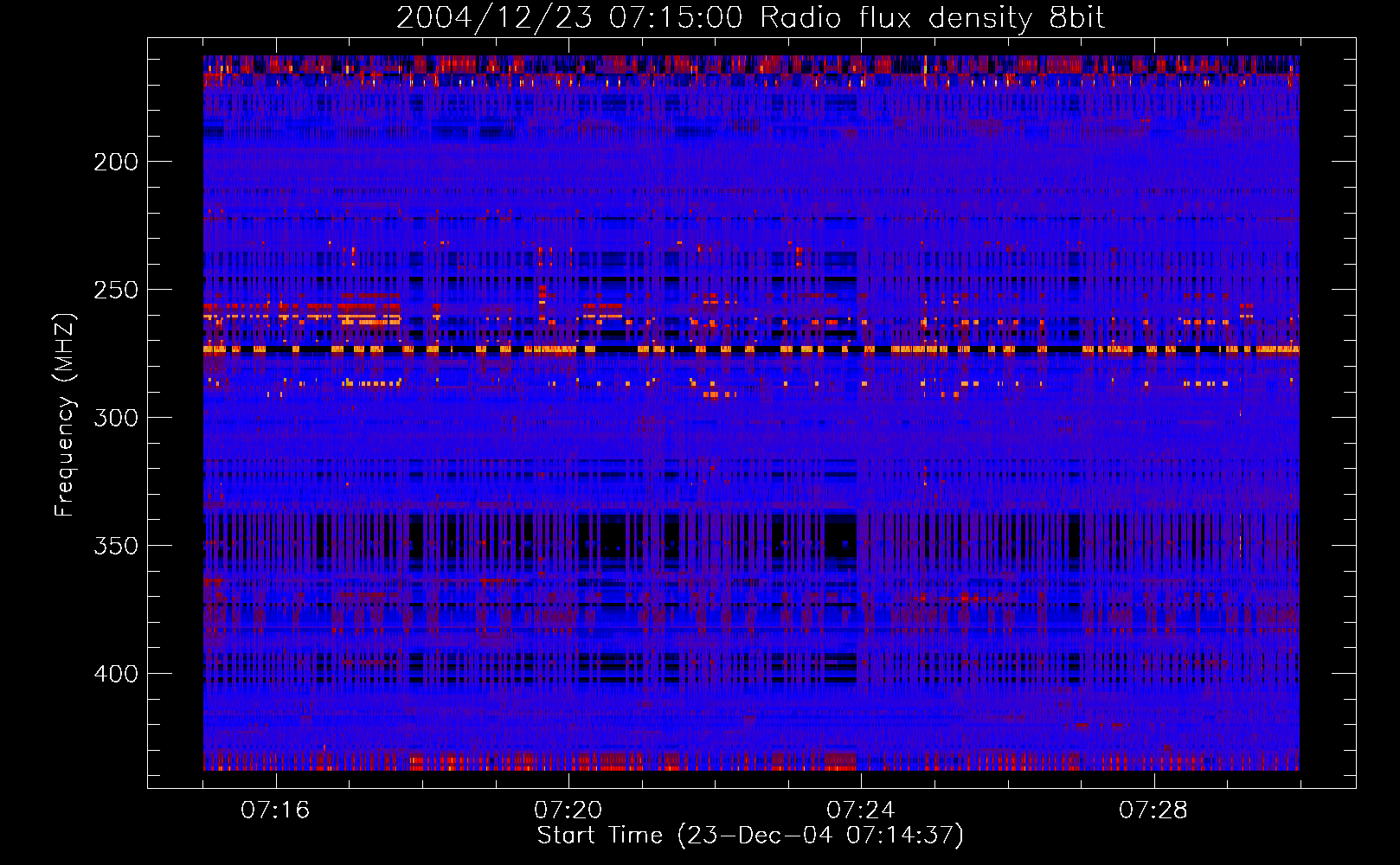The width and height of the screenshot is (1400, 865).
Task: Select the 250 frequency tick label
Action: coord(116,290)
